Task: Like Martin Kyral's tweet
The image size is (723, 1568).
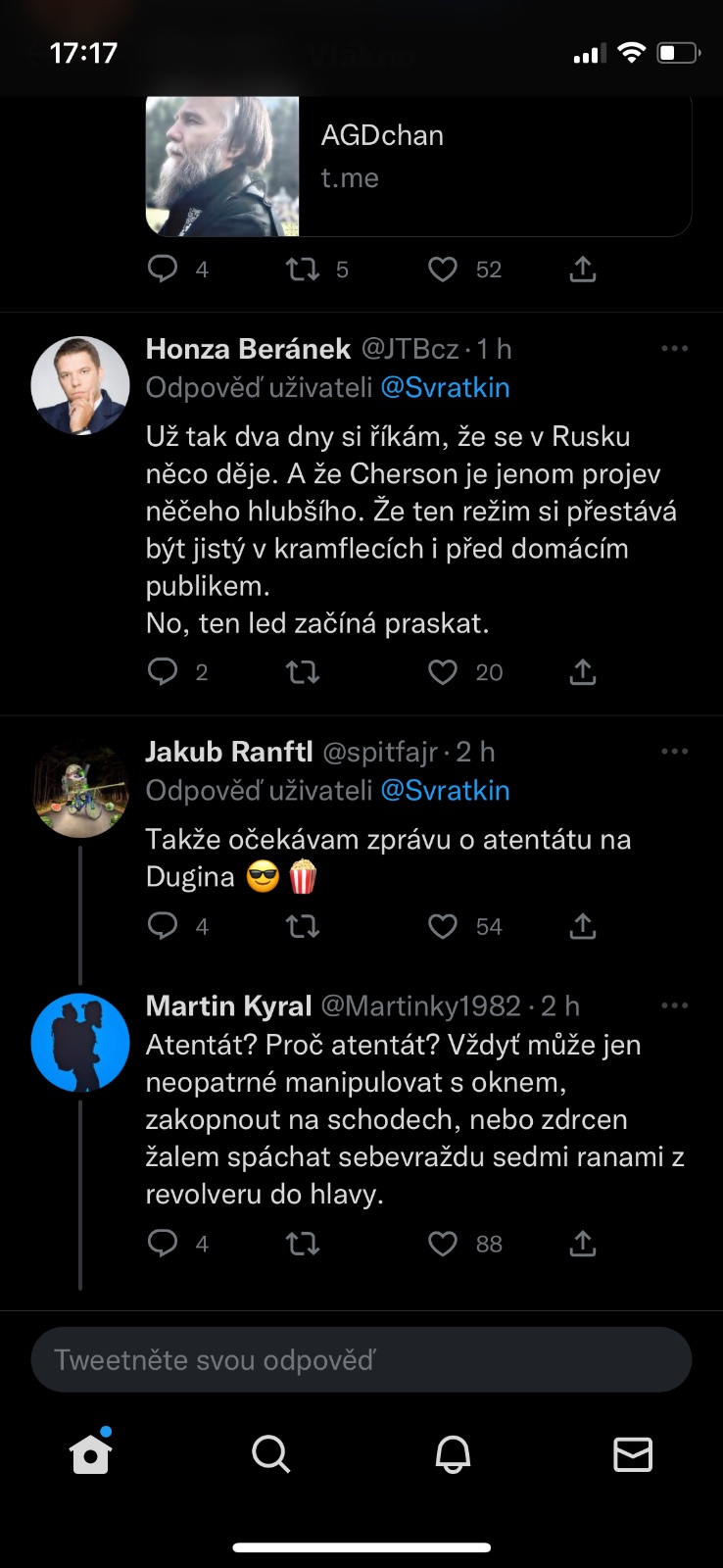Action: tap(444, 1244)
